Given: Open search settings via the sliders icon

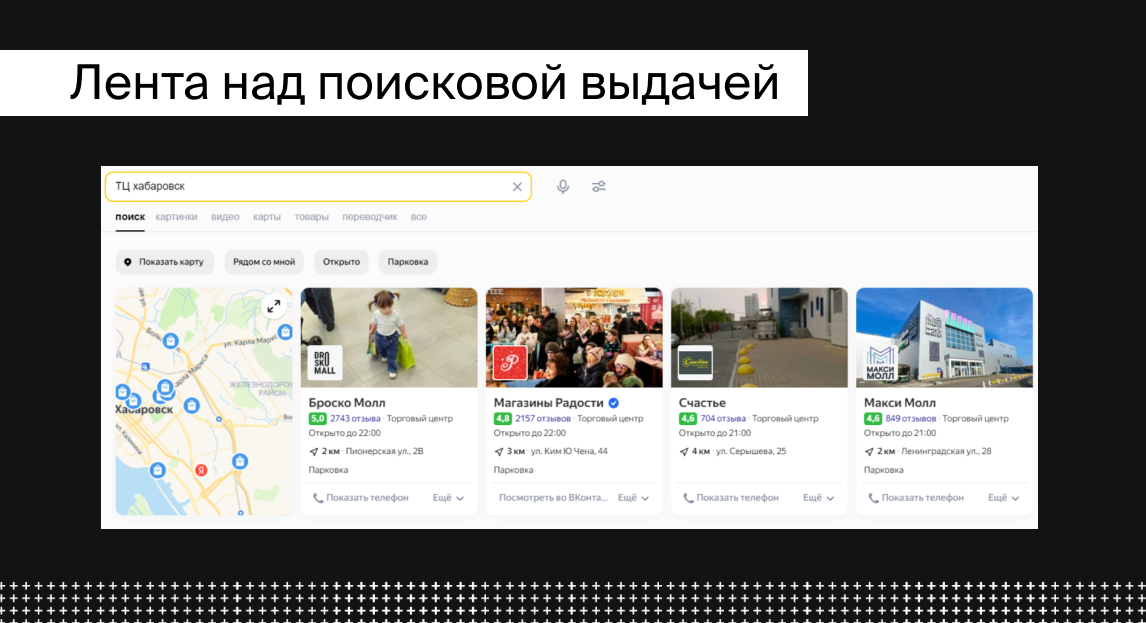Looking at the screenshot, I should [599, 186].
